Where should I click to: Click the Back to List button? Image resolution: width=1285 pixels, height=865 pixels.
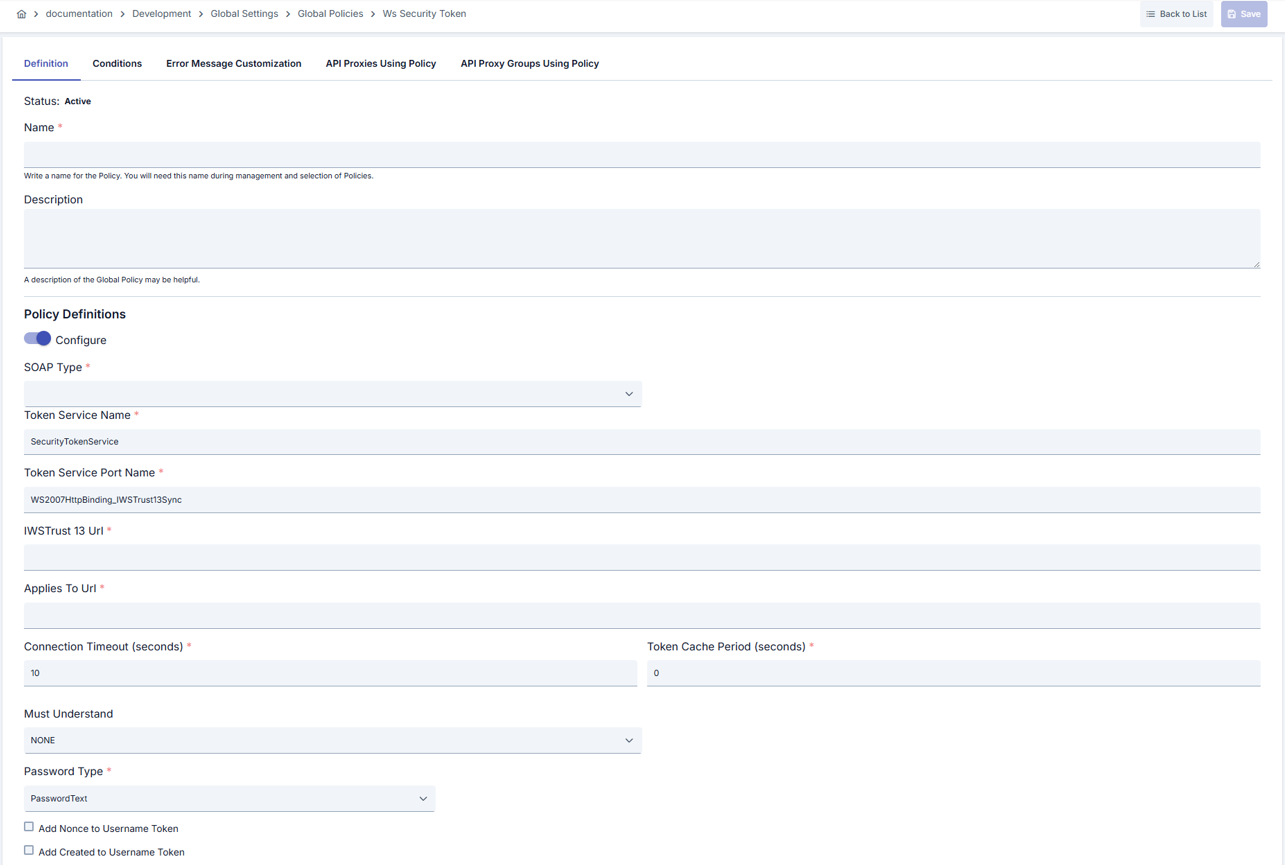point(1176,14)
